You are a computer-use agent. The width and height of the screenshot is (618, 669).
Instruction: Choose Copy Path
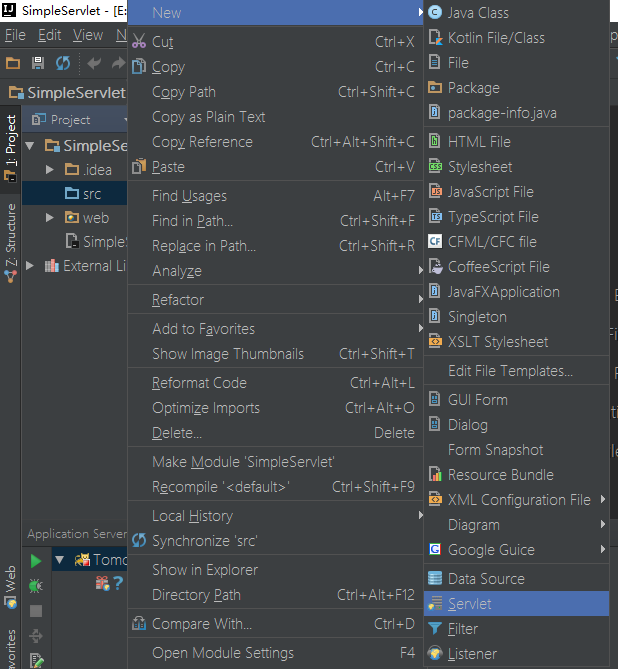276,92
